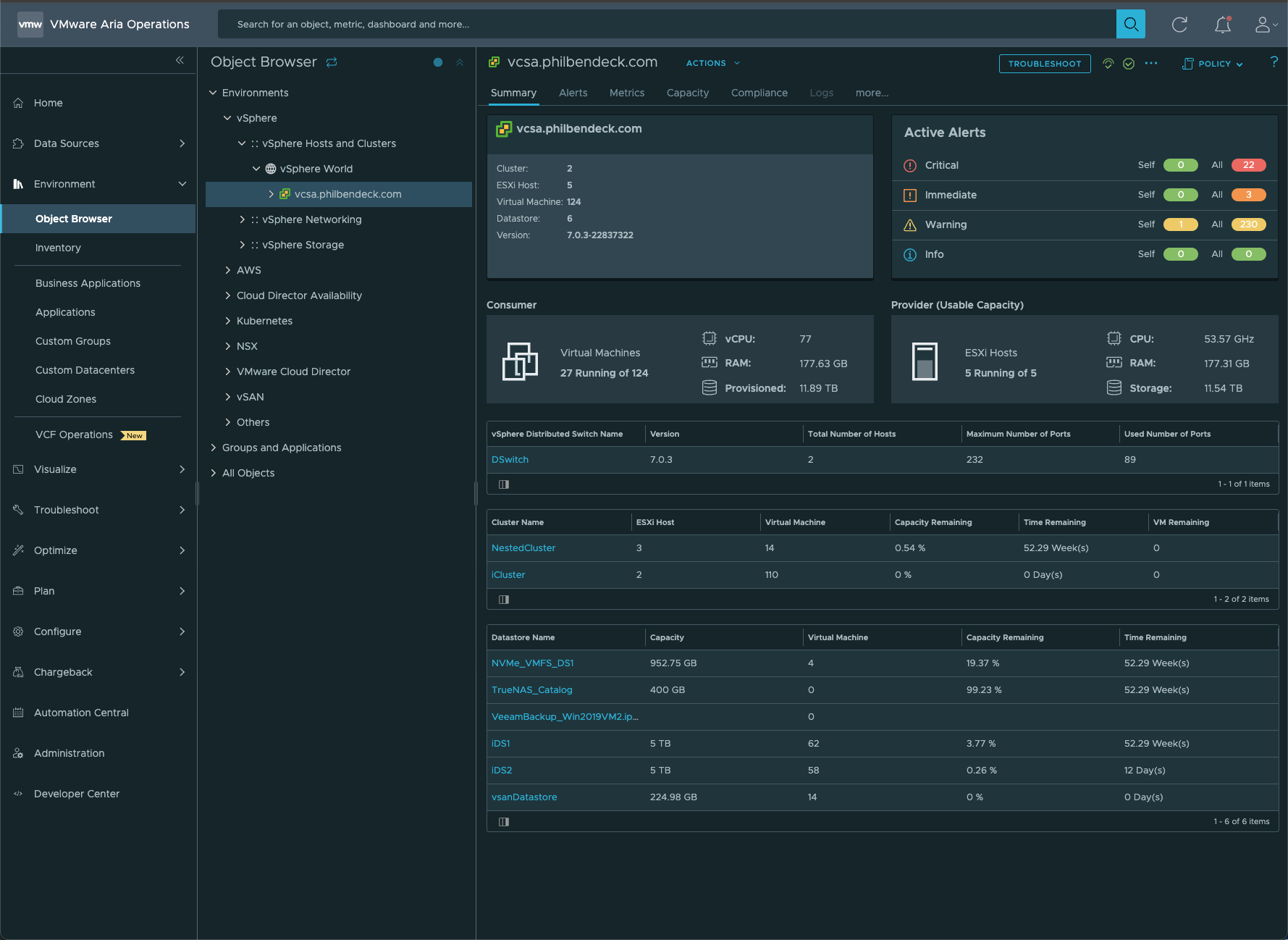Click the Warning triangle icon

tap(910, 225)
